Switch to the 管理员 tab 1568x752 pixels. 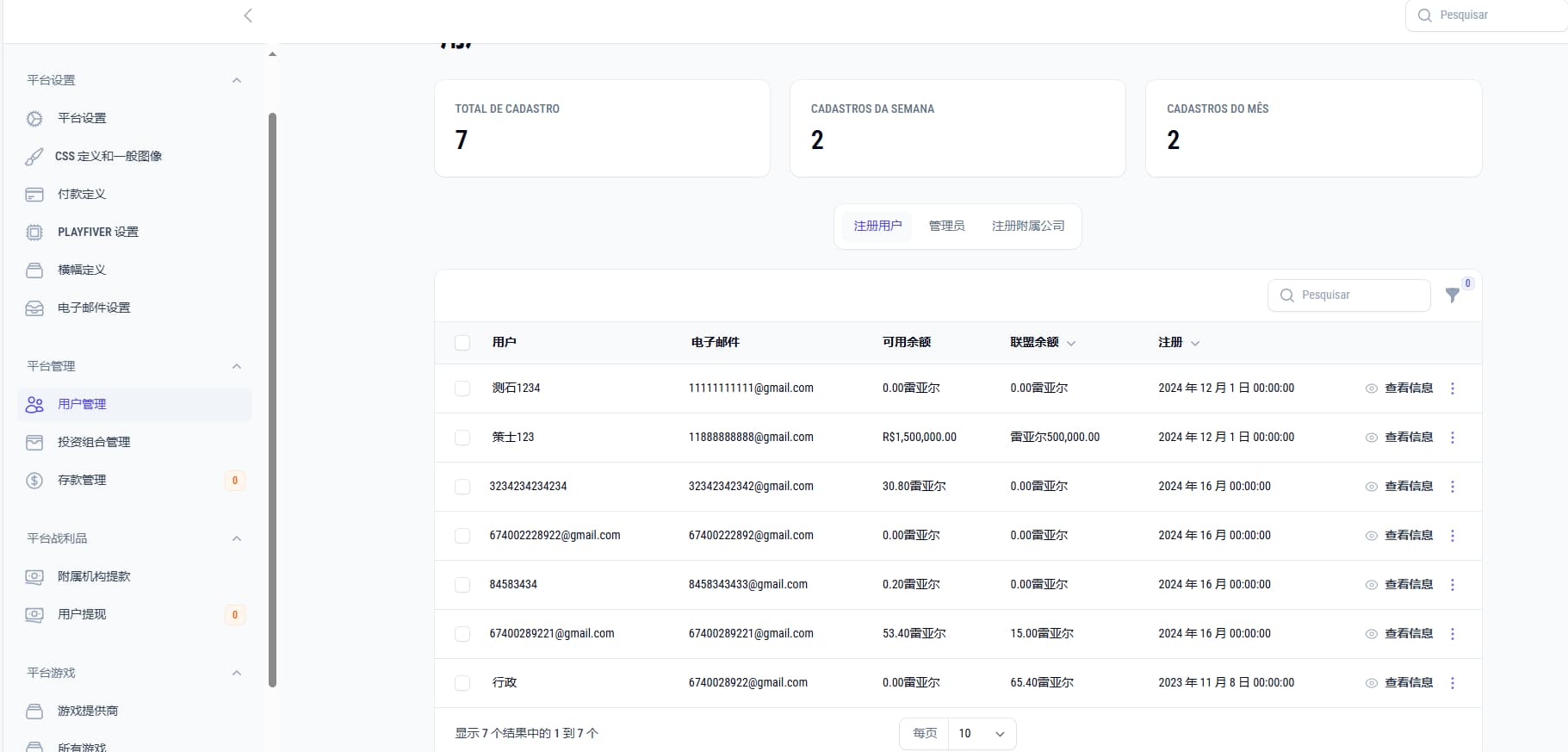[946, 226]
